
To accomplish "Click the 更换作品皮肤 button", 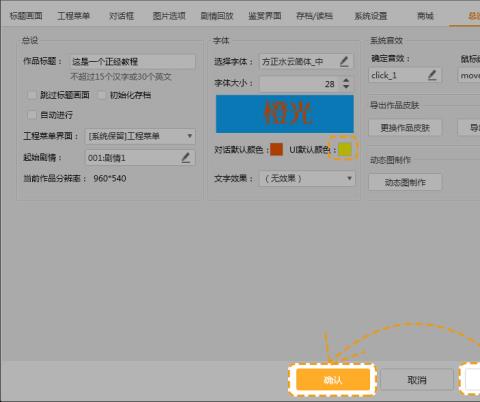I will pyautogui.click(x=405, y=128).
